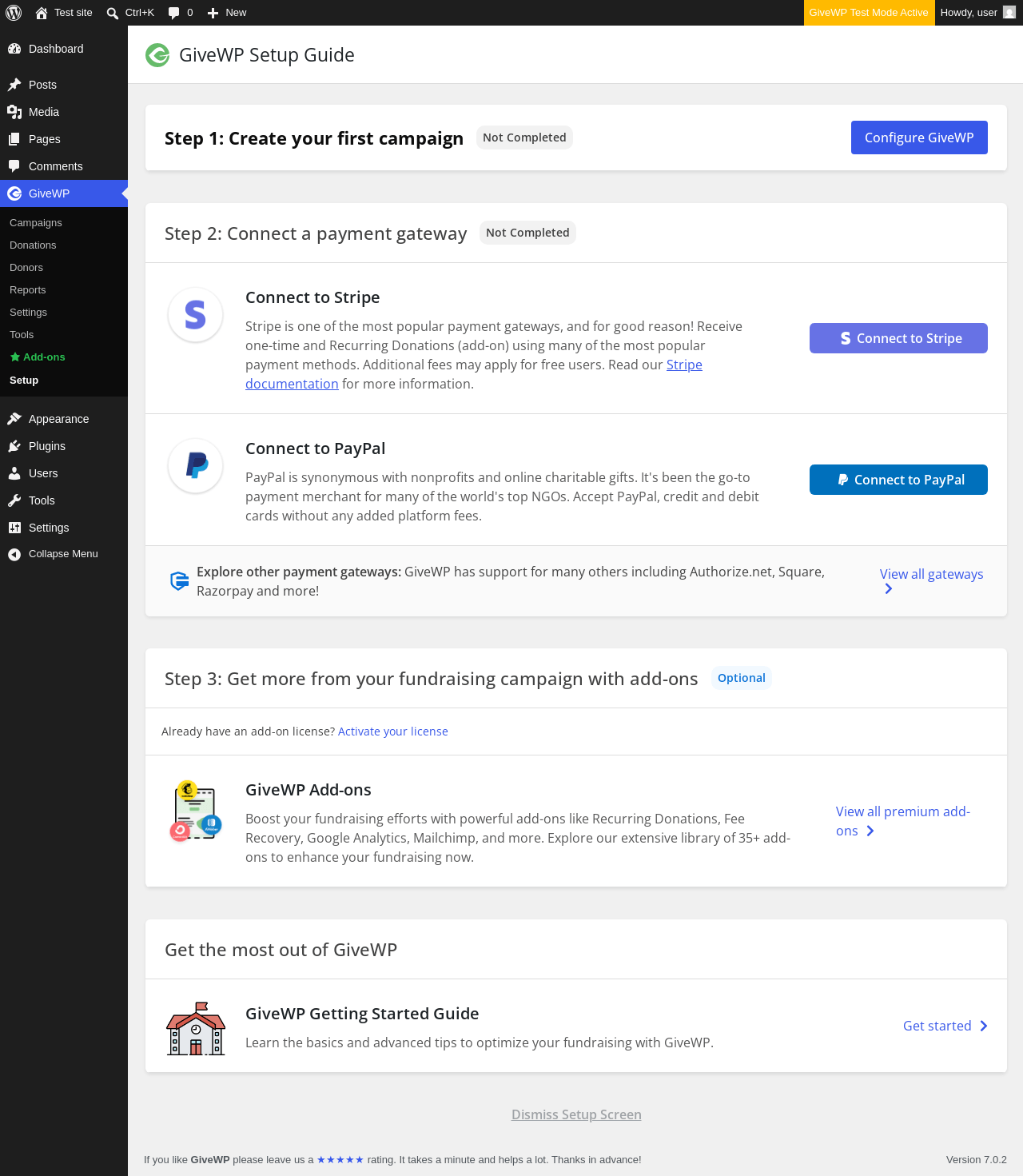
Task: Click the Activate your license link
Action: (392, 732)
